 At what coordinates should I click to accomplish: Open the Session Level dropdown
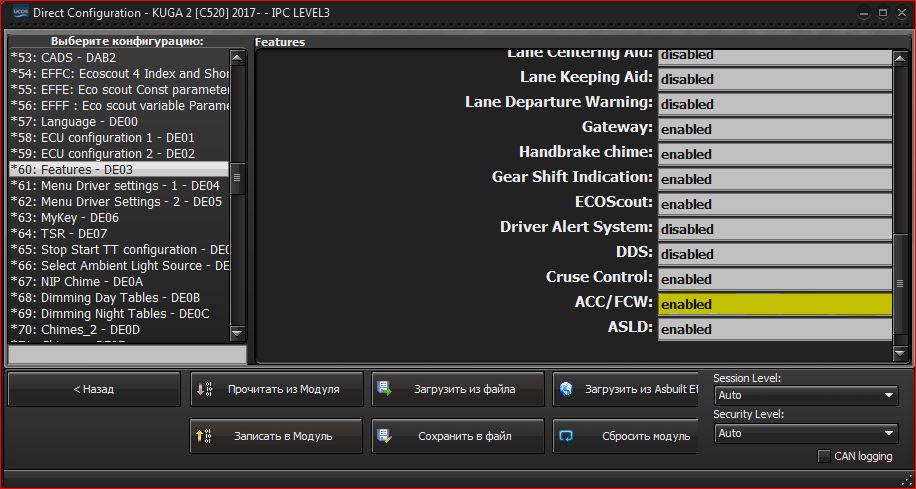point(806,395)
